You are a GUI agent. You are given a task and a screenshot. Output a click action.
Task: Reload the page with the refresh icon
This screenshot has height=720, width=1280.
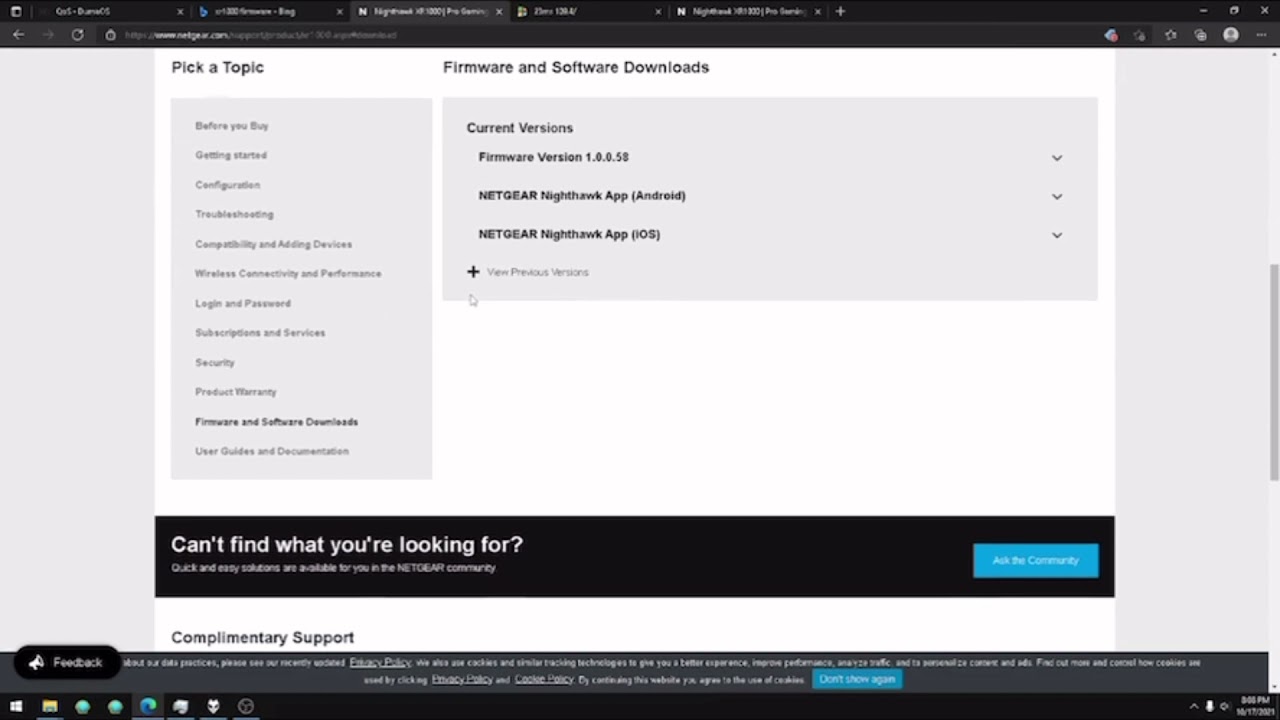77,35
